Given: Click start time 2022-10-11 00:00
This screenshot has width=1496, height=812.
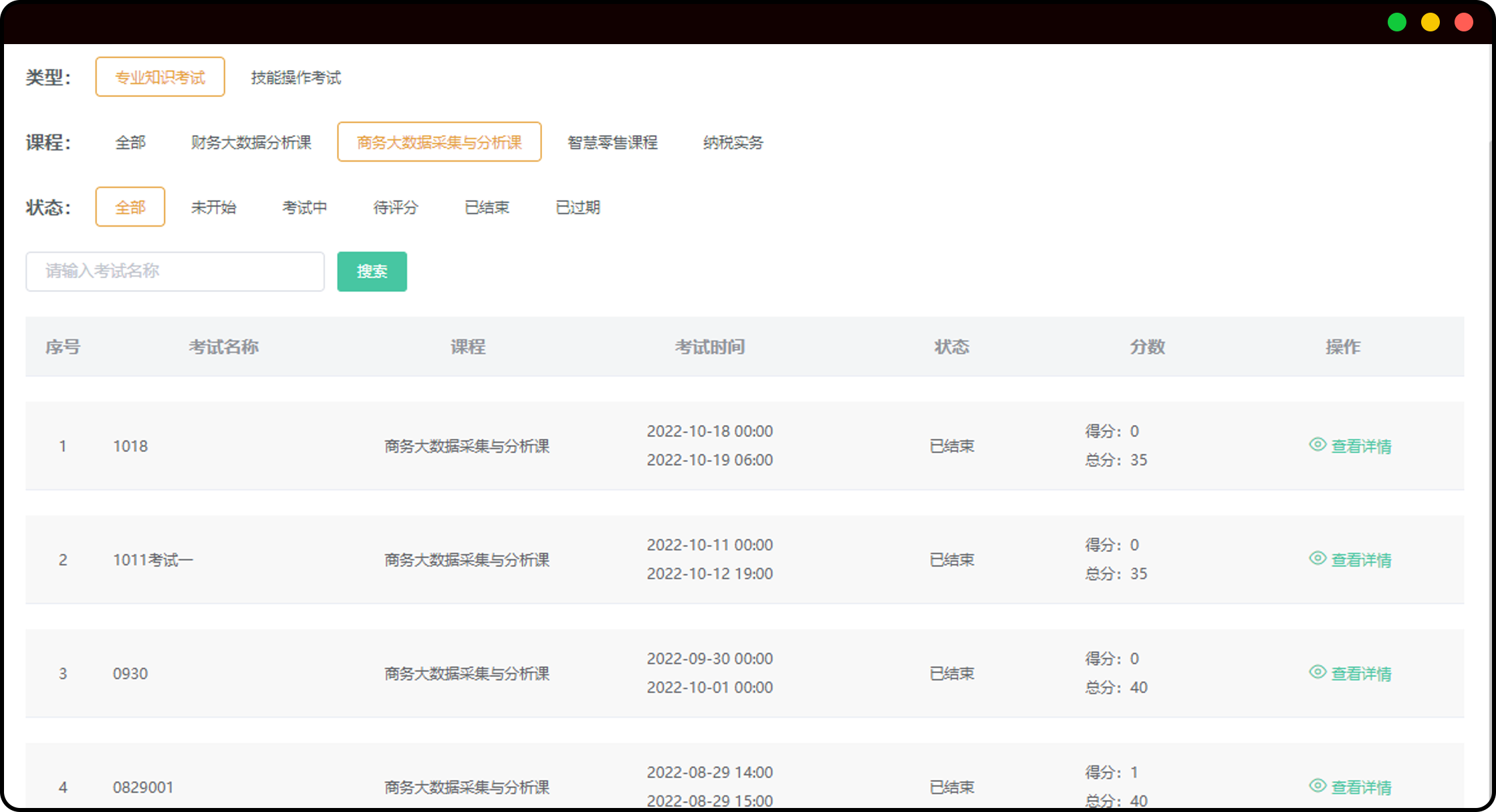Looking at the screenshot, I should click(710, 545).
